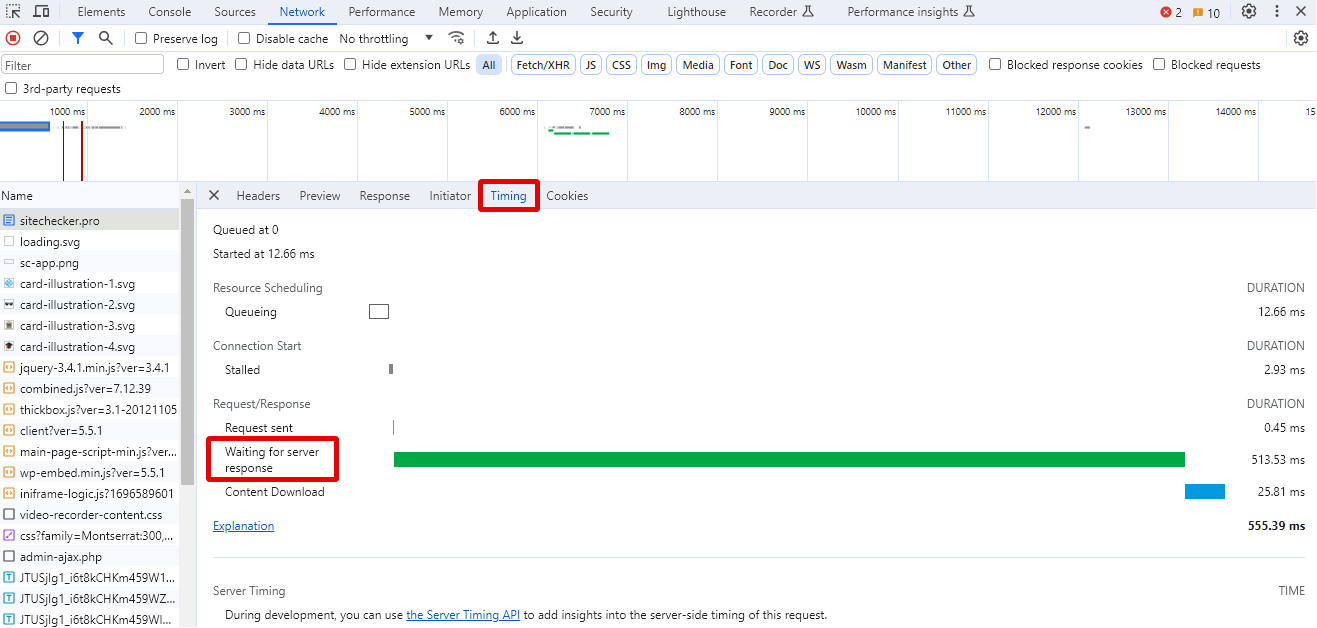Open network conditions wifi icon
This screenshot has height=628, width=1317.
point(457,38)
